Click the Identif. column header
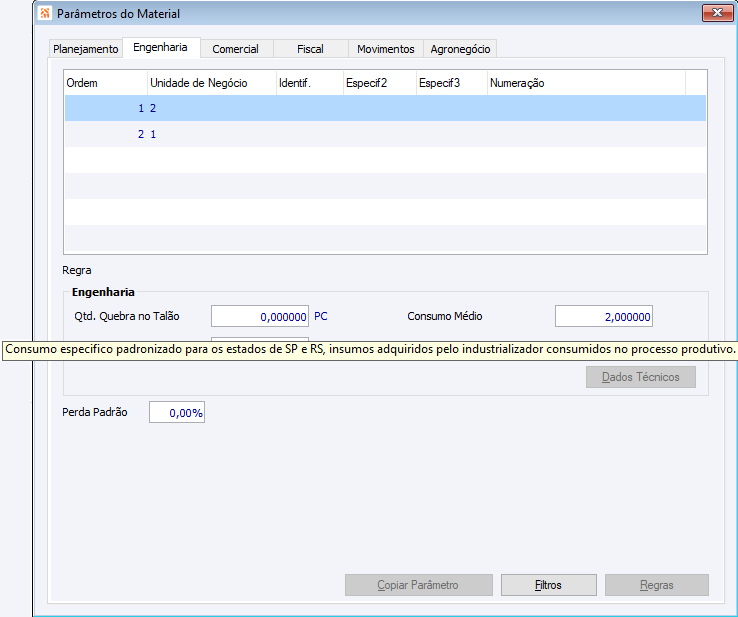This screenshot has width=738, height=617. pyautogui.click(x=310, y=83)
